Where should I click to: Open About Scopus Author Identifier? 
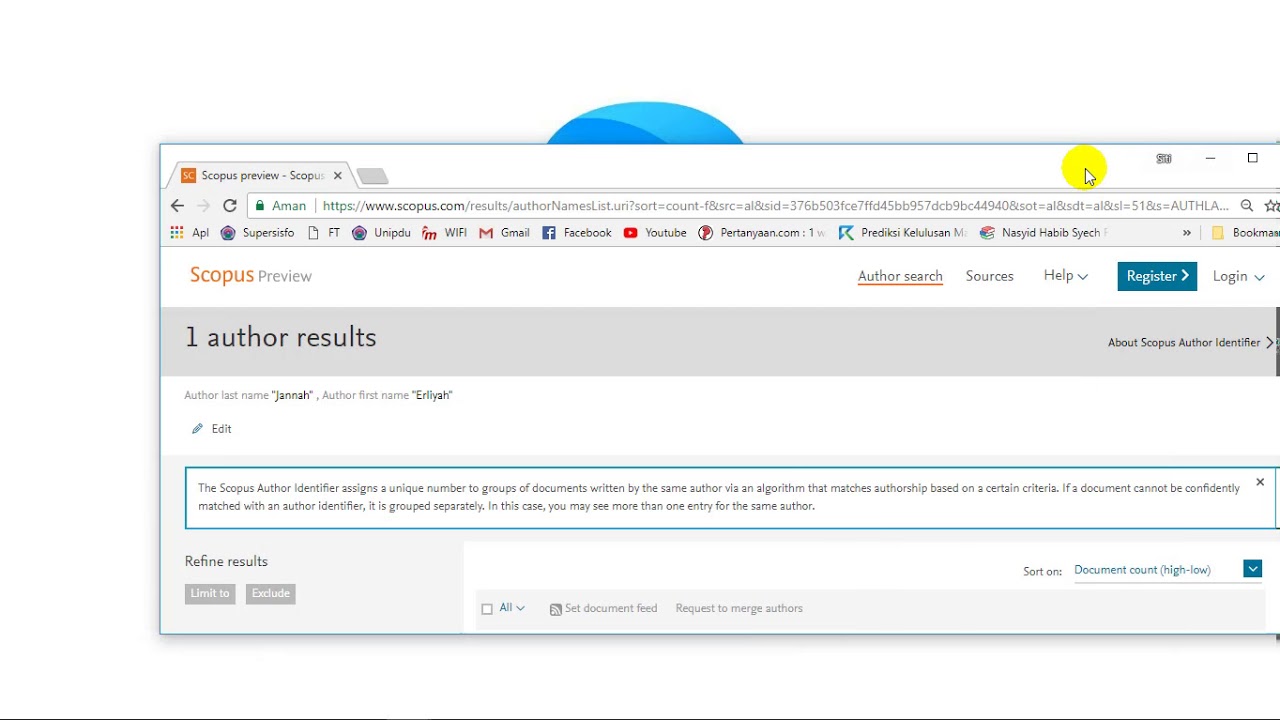[1191, 342]
